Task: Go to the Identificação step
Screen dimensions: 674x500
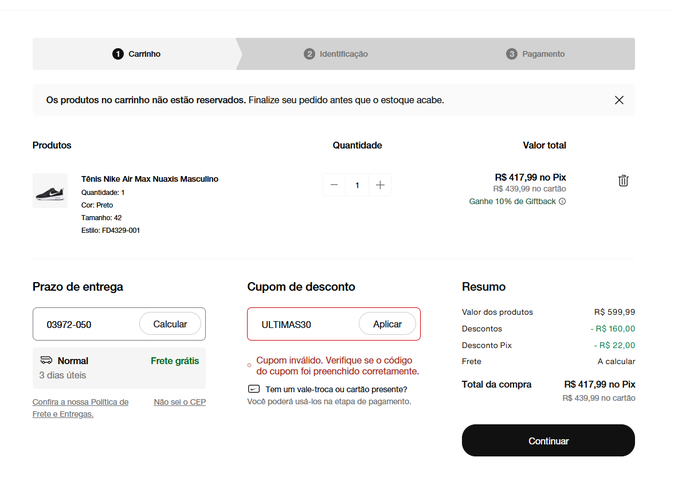Action: [336, 54]
